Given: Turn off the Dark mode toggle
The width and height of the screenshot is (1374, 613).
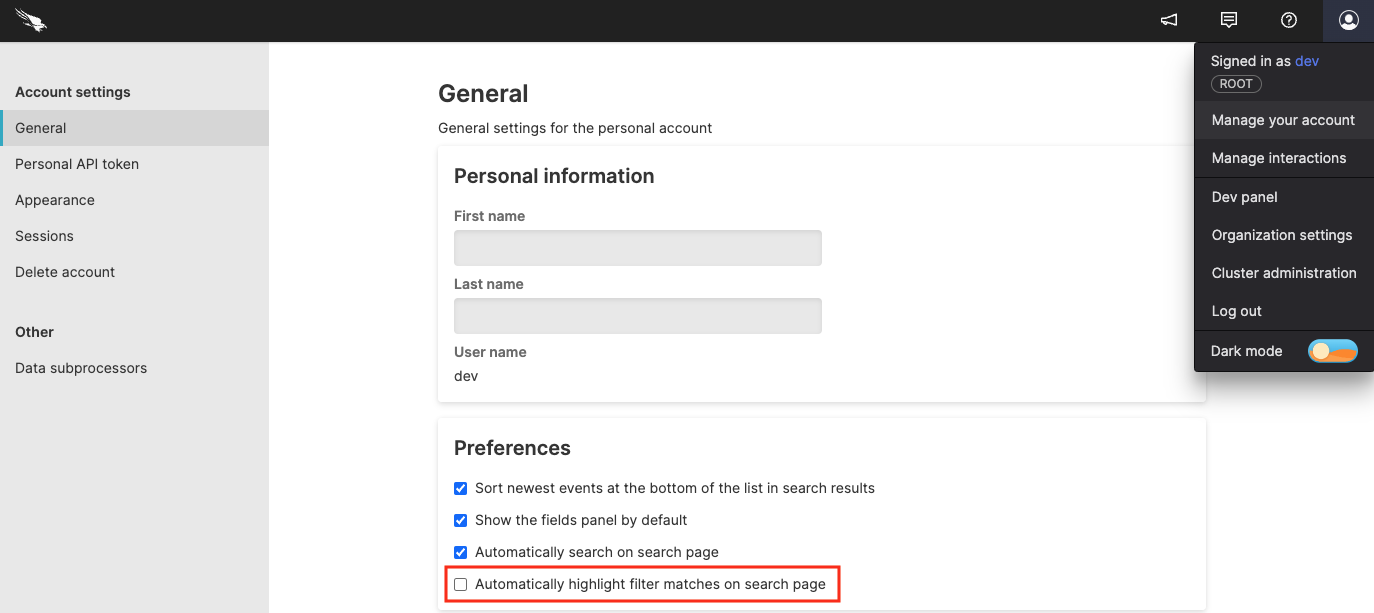Looking at the screenshot, I should [1333, 351].
